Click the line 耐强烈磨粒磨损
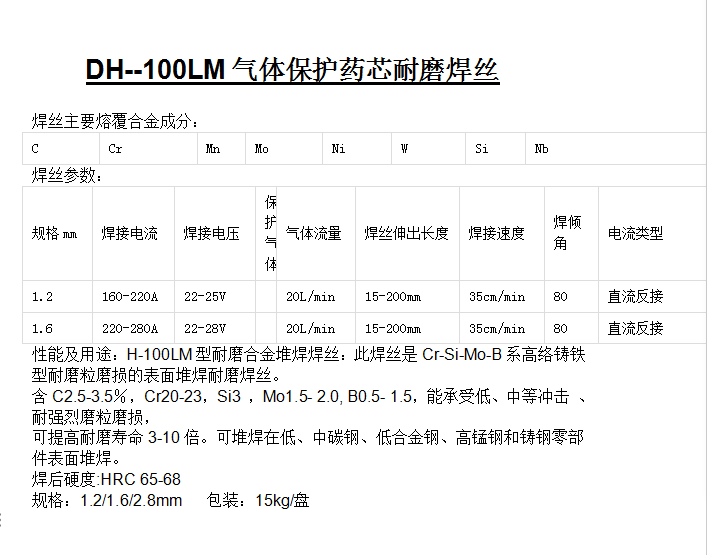 pyautogui.click(x=91, y=417)
